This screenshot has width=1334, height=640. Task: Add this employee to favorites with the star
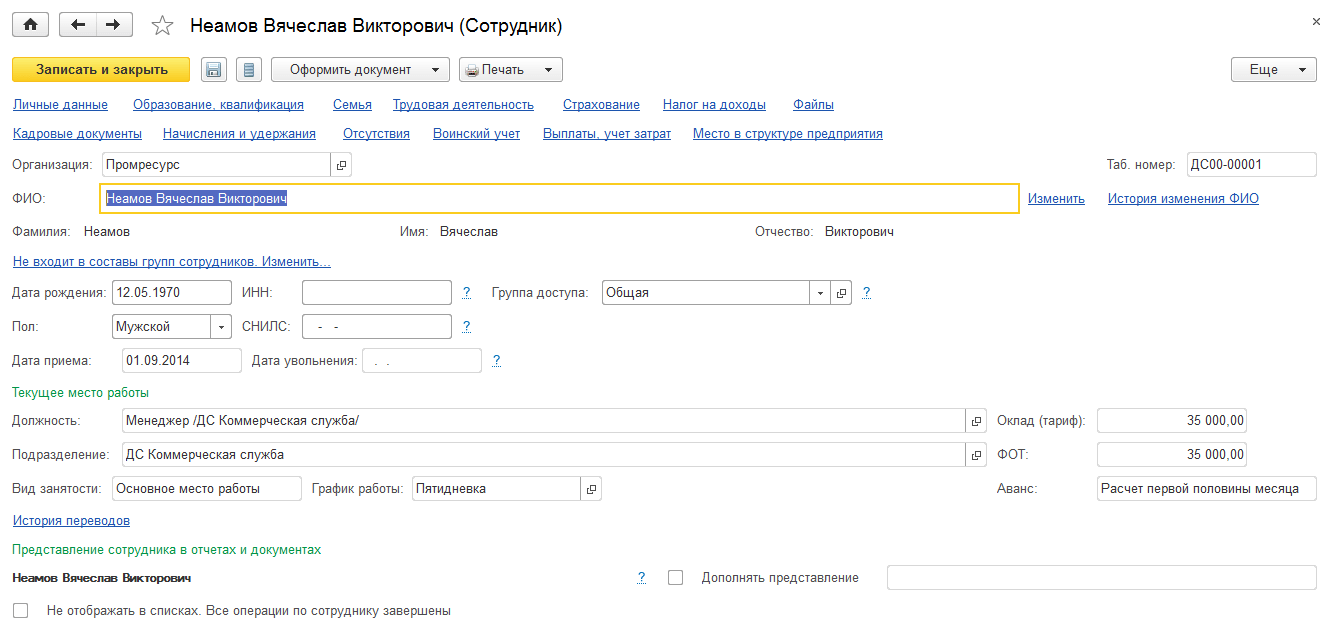(162, 26)
